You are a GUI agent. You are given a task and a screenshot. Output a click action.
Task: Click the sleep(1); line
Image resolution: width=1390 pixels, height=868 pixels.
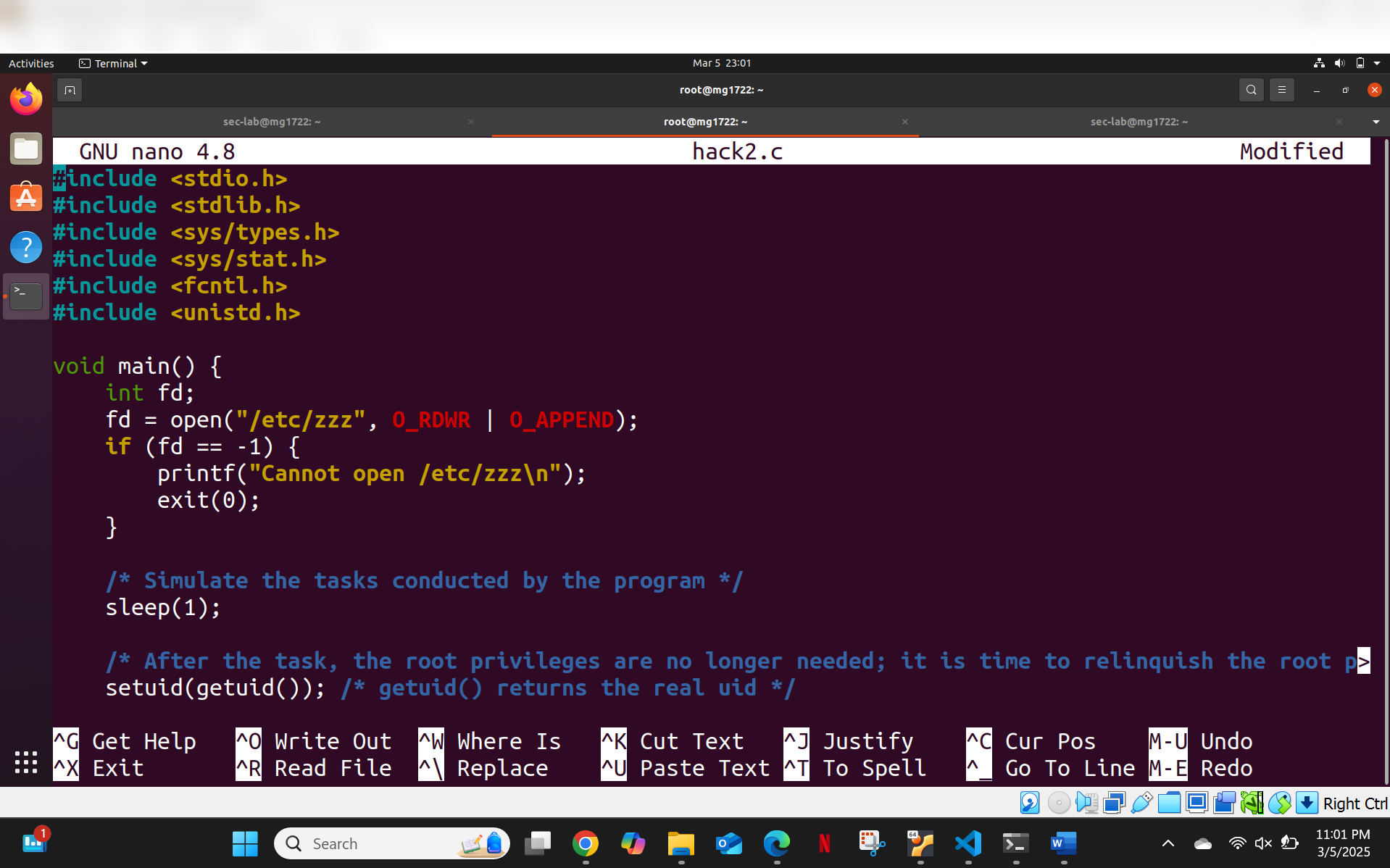pos(163,607)
